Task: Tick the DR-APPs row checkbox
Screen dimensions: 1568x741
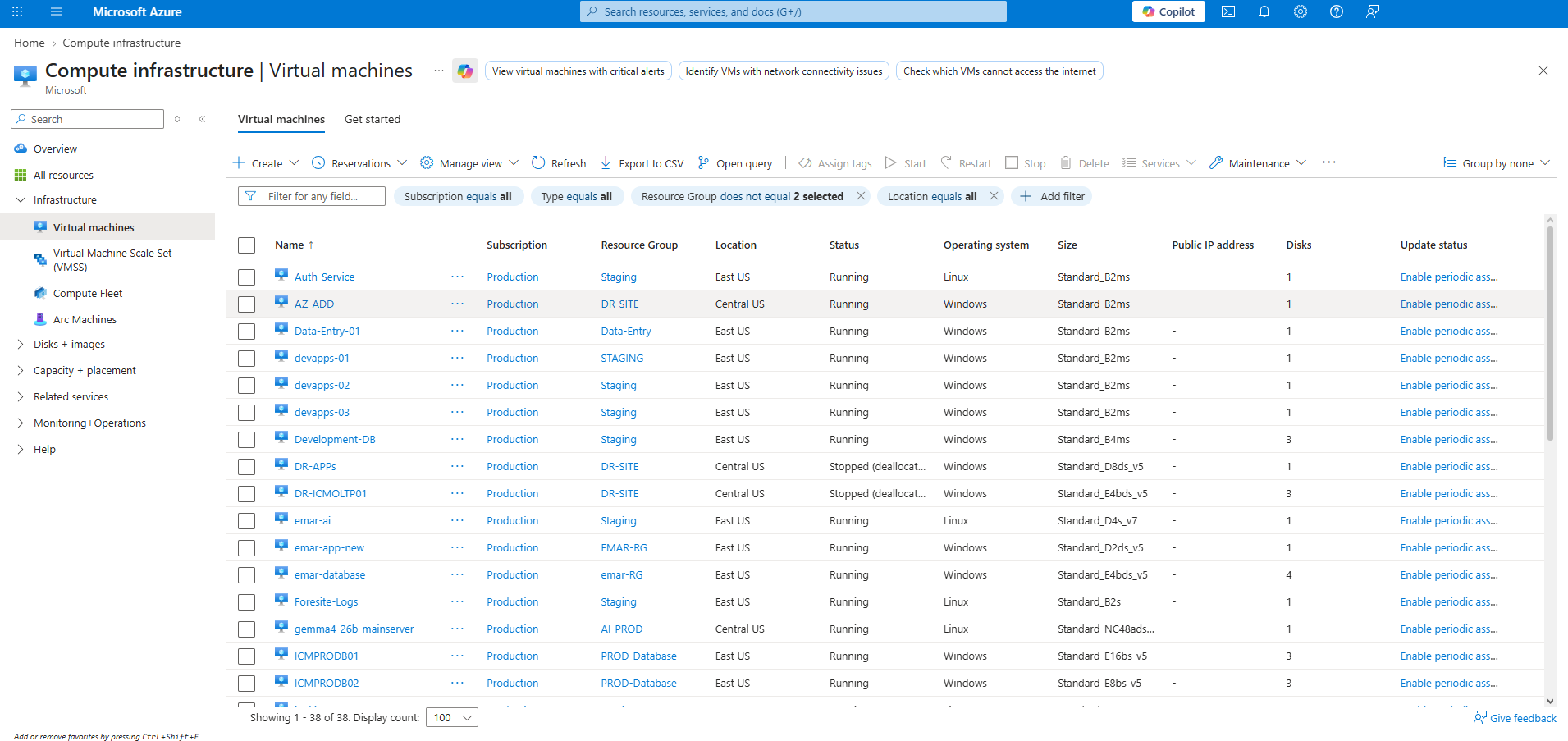Action: (x=246, y=467)
